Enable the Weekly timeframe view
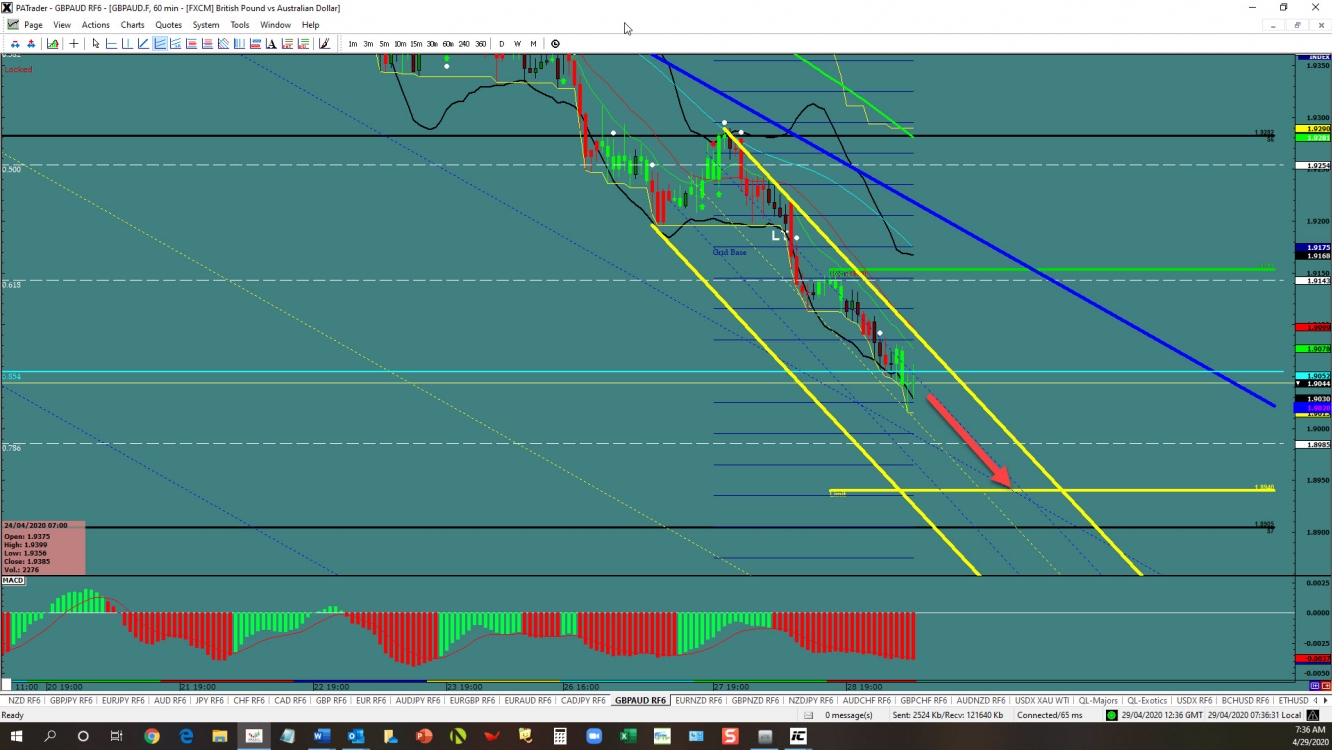1332x750 pixels. pyautogui.click(x=517, y=43)
